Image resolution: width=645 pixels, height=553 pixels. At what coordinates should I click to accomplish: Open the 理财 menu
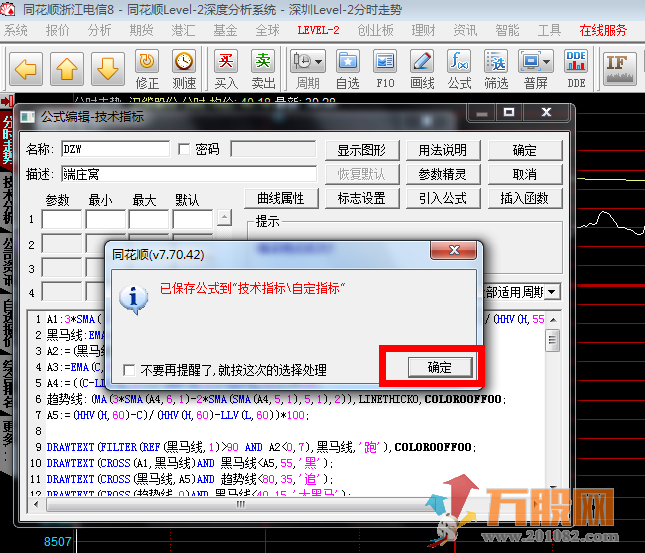point(423,30)
